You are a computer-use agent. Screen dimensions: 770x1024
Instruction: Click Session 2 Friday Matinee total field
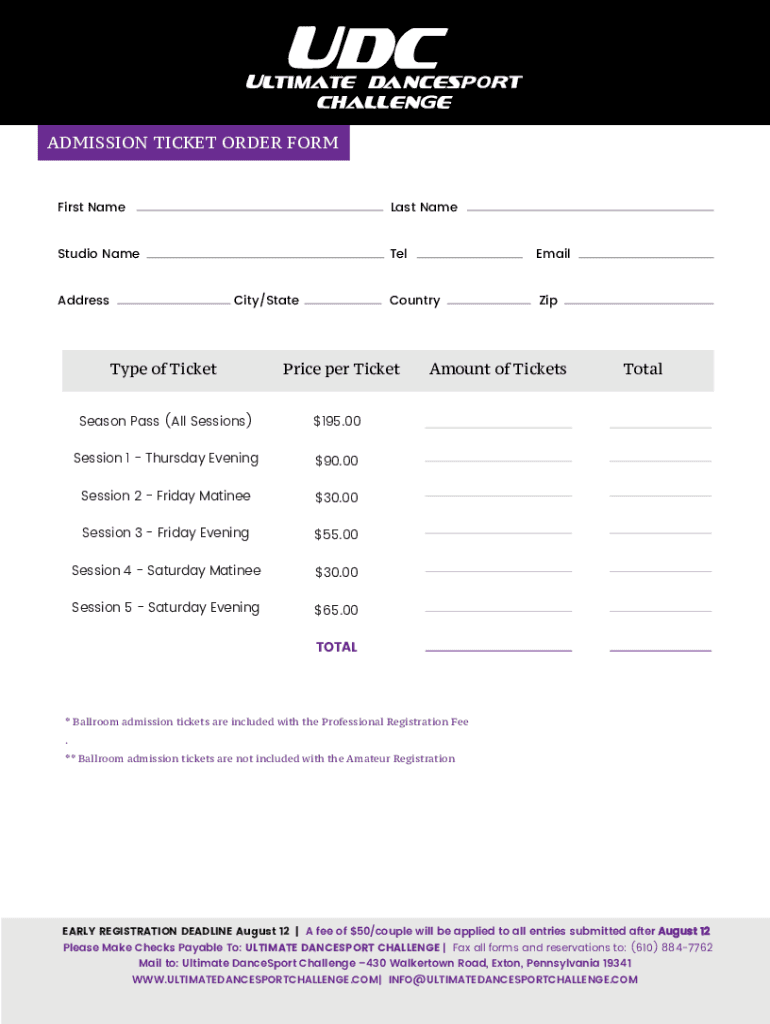pos(660,490)
